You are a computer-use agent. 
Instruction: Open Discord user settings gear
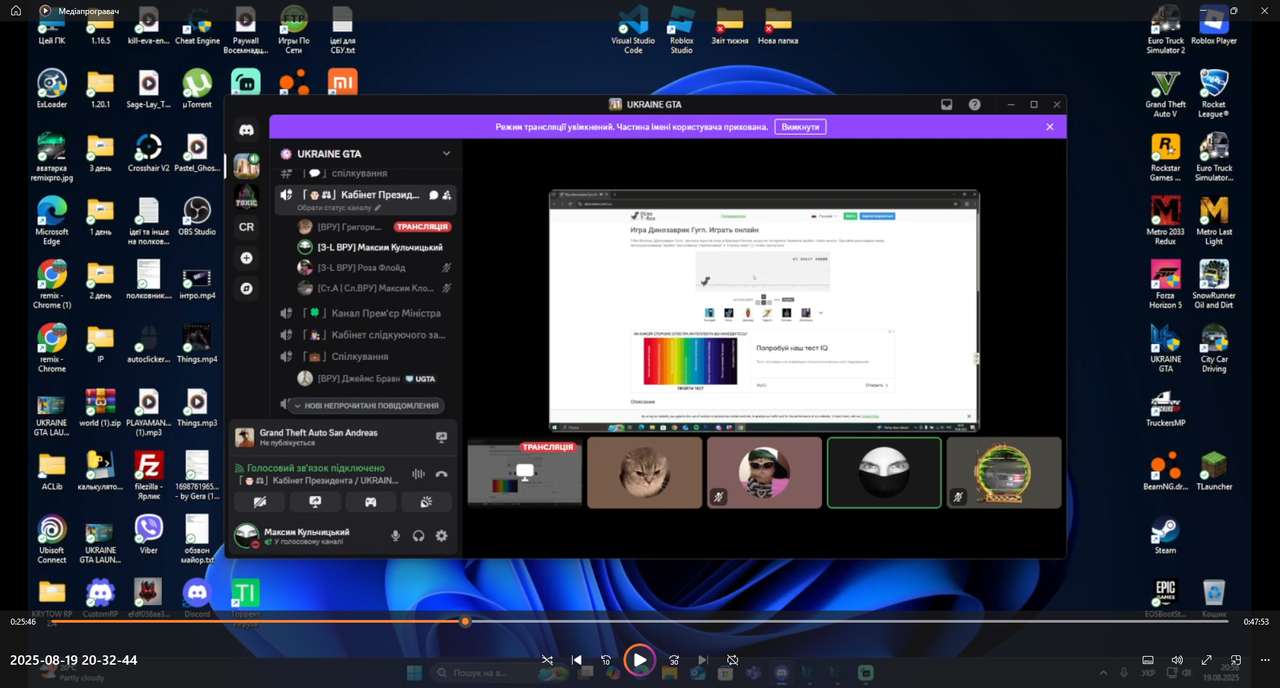(441, 536)
